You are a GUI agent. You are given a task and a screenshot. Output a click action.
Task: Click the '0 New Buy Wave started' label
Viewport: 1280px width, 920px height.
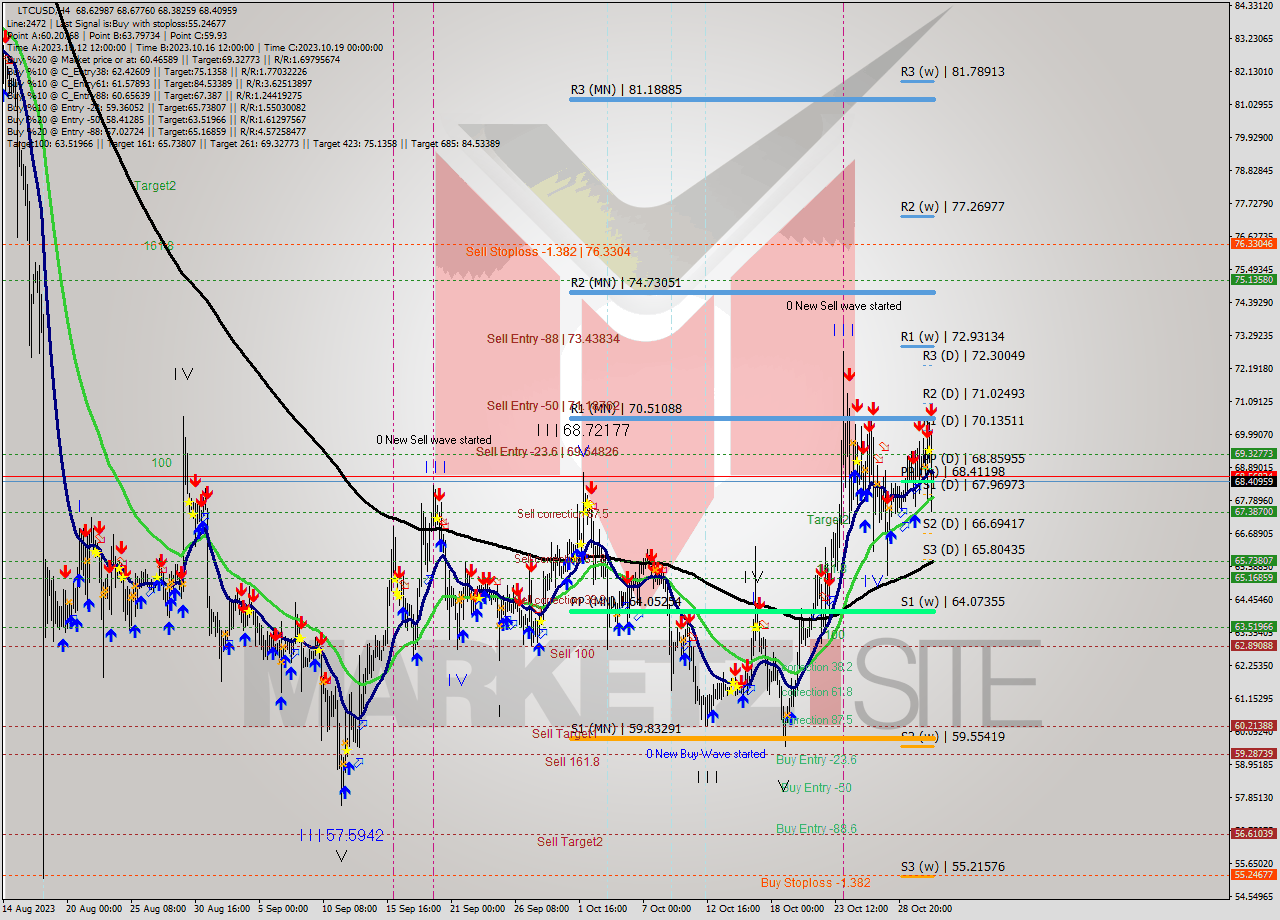click(705, 754)
